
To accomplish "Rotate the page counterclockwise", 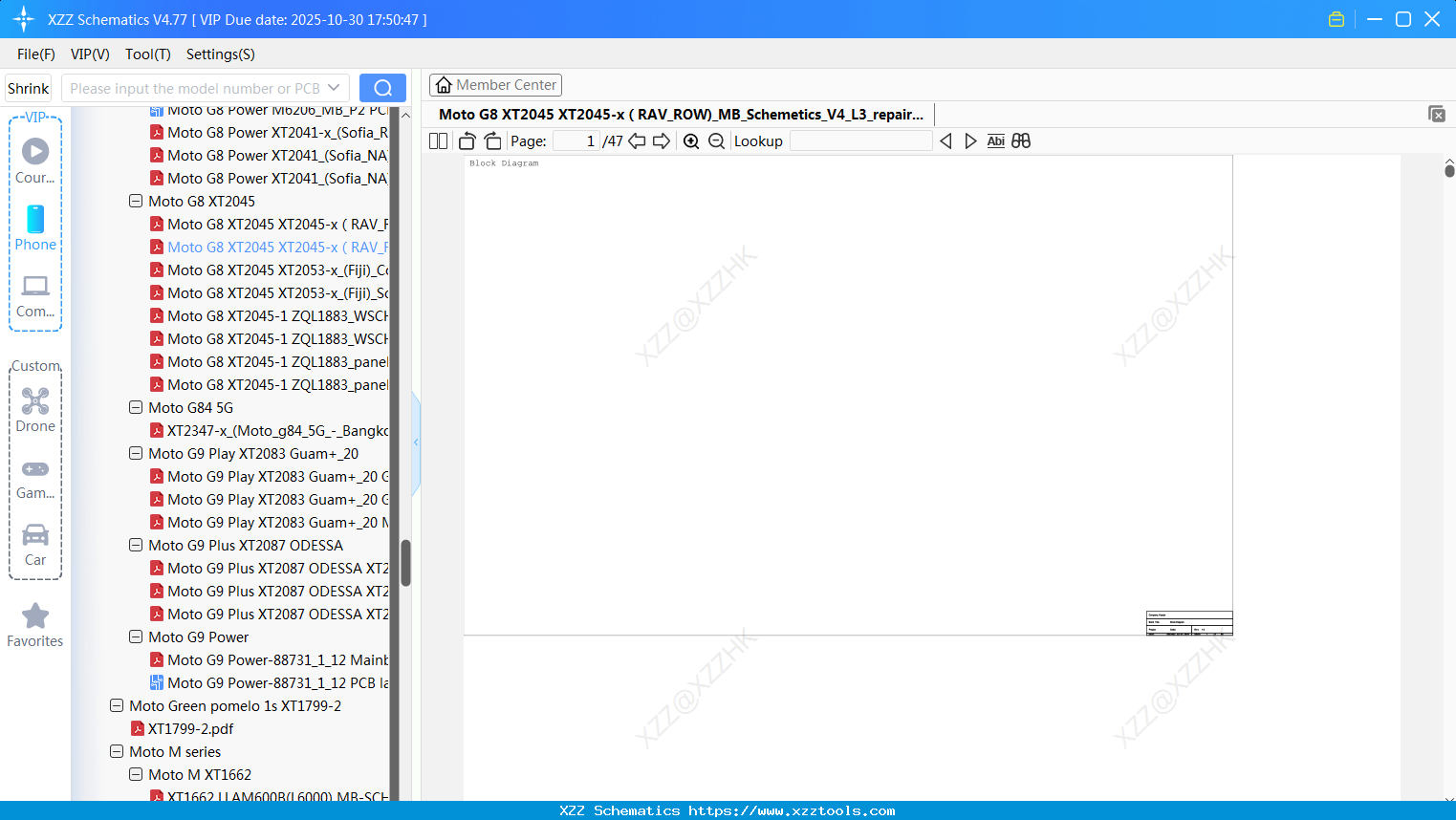I will 467,141.
